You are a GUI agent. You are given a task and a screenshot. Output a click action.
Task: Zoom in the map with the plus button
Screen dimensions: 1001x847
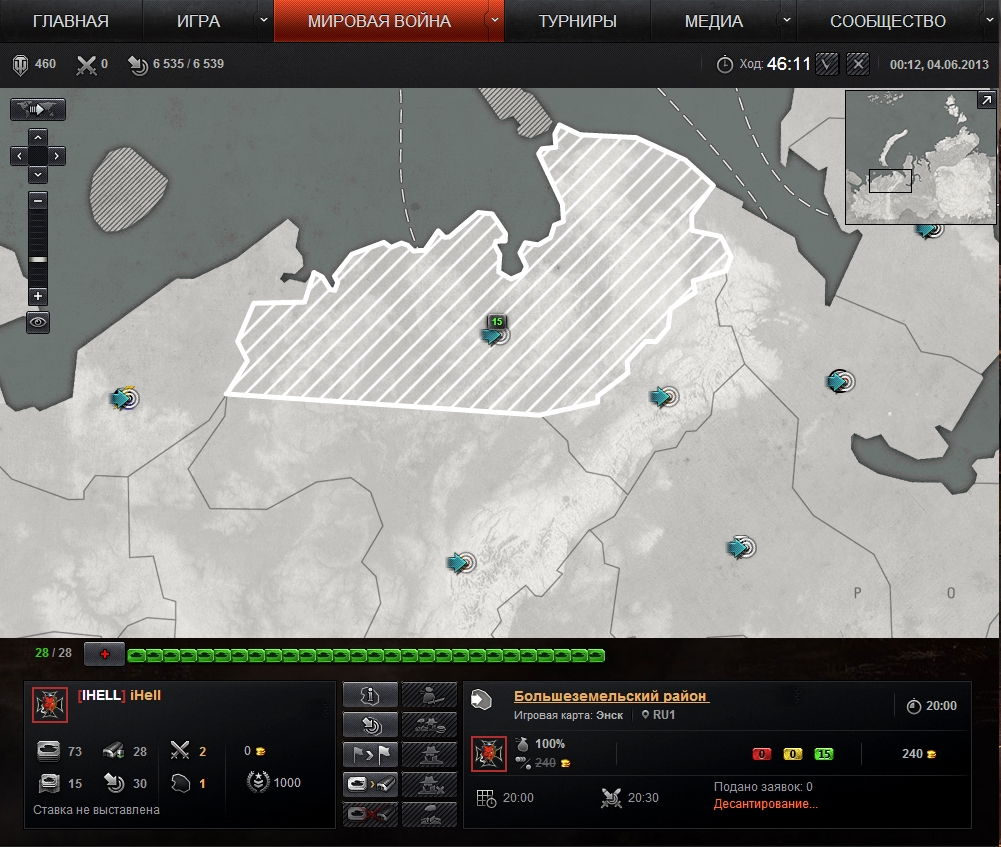coord(38,296)
